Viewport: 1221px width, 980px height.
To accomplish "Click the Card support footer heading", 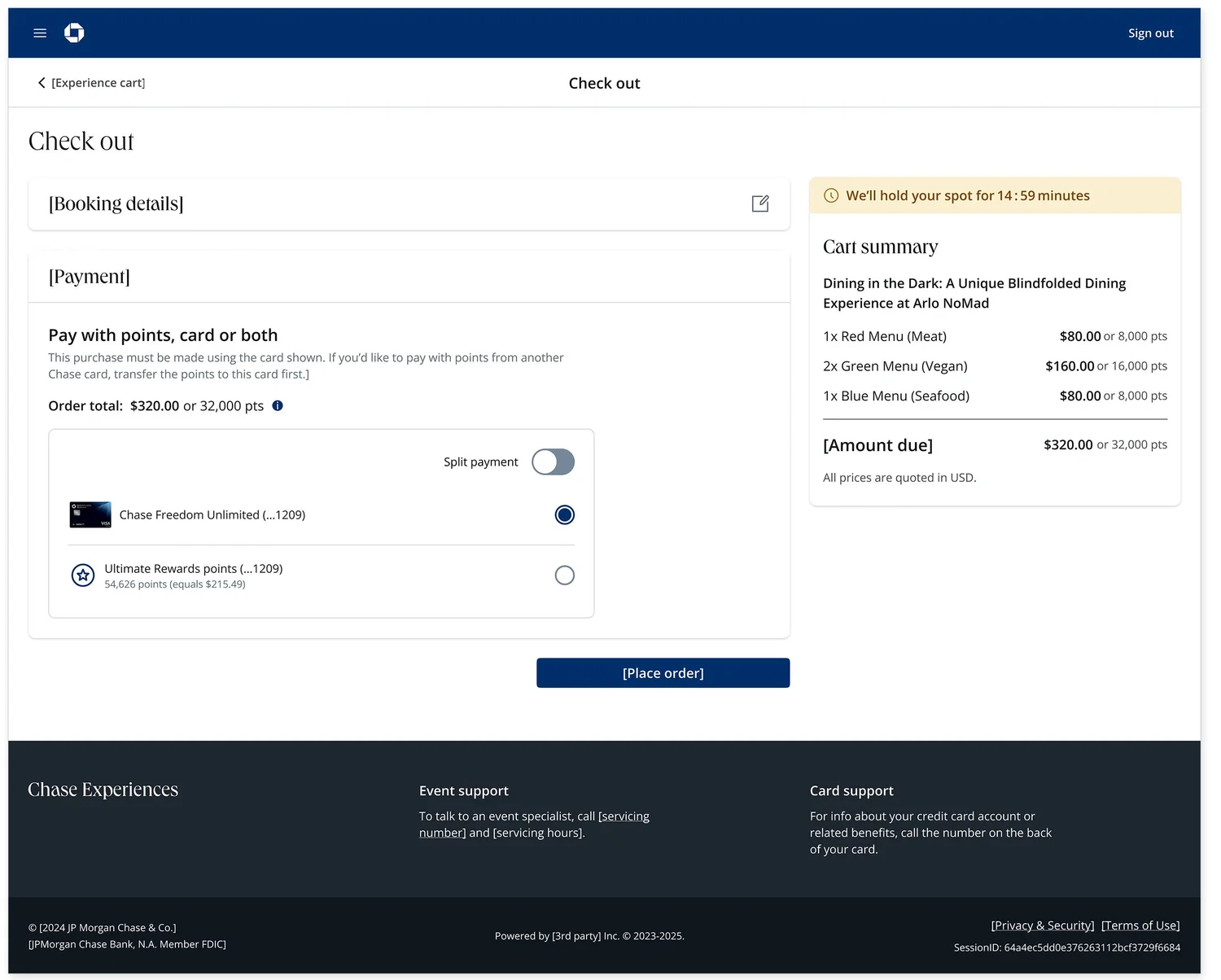I will coord(851,791).
